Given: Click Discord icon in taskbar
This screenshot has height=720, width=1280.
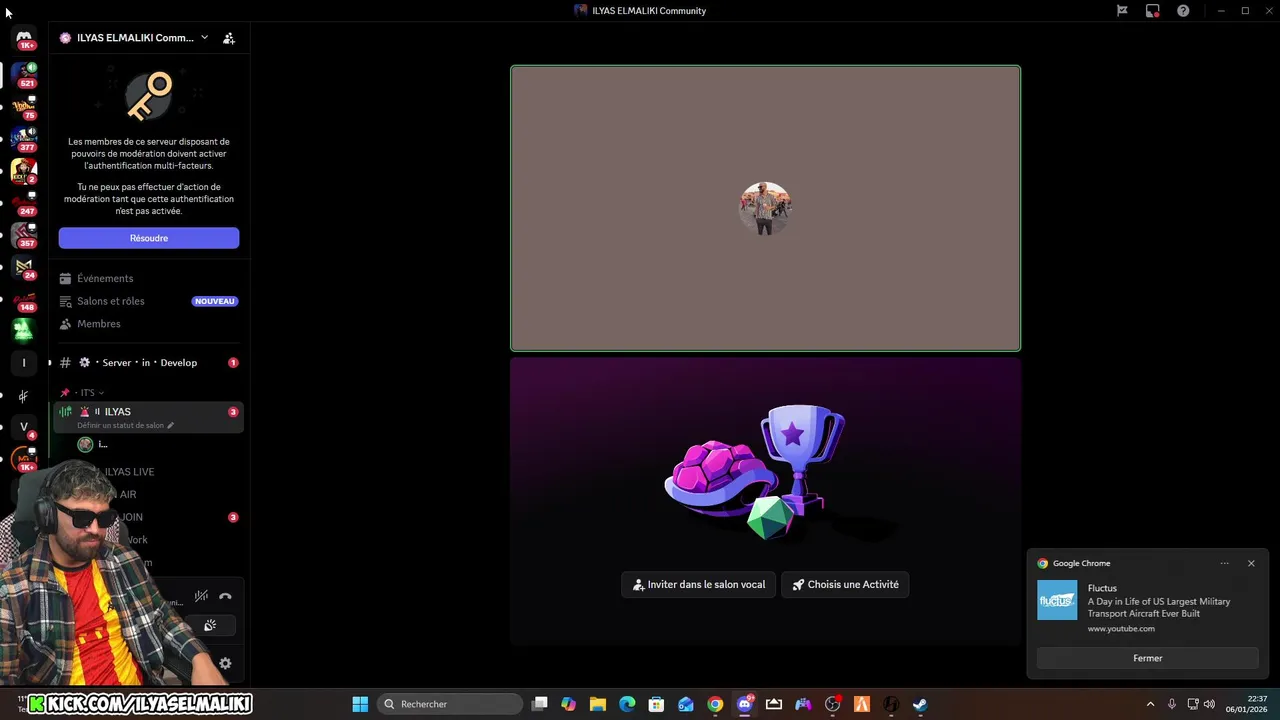Looking at the screenshot, I should [x=744, y=704].
